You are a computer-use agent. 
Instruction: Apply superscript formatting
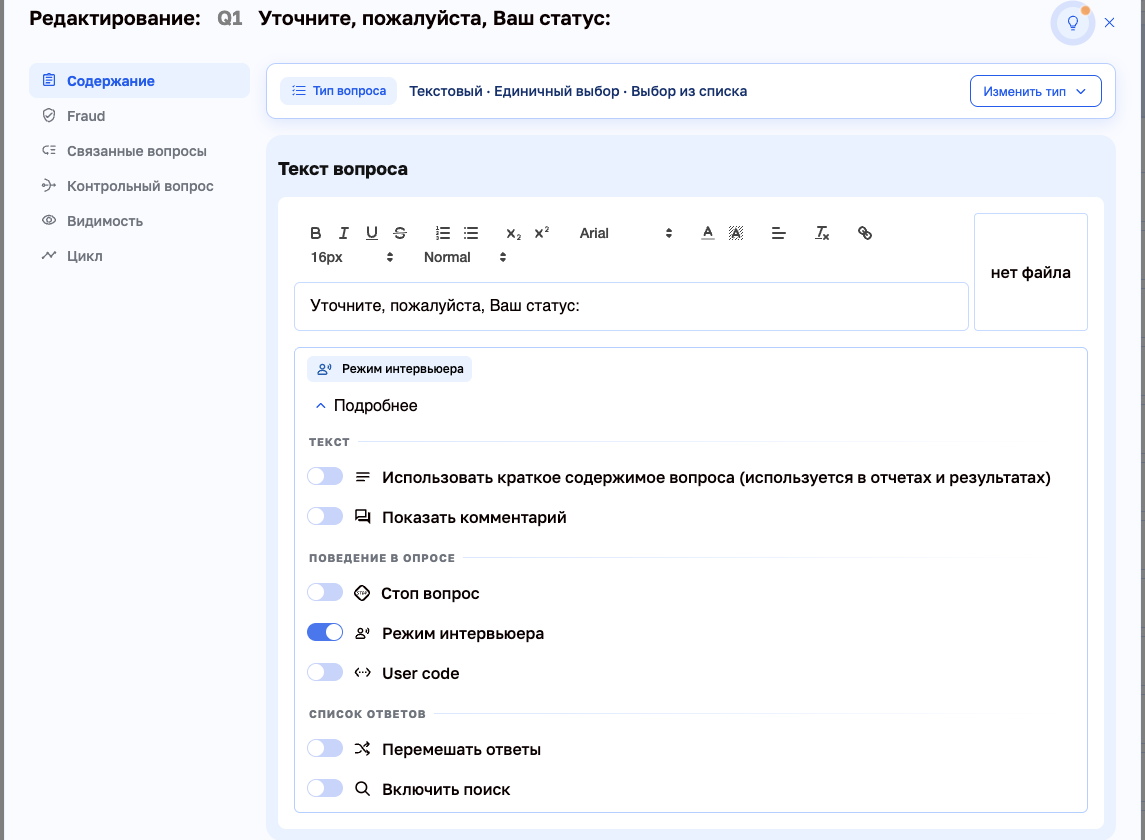coord(542,233)
